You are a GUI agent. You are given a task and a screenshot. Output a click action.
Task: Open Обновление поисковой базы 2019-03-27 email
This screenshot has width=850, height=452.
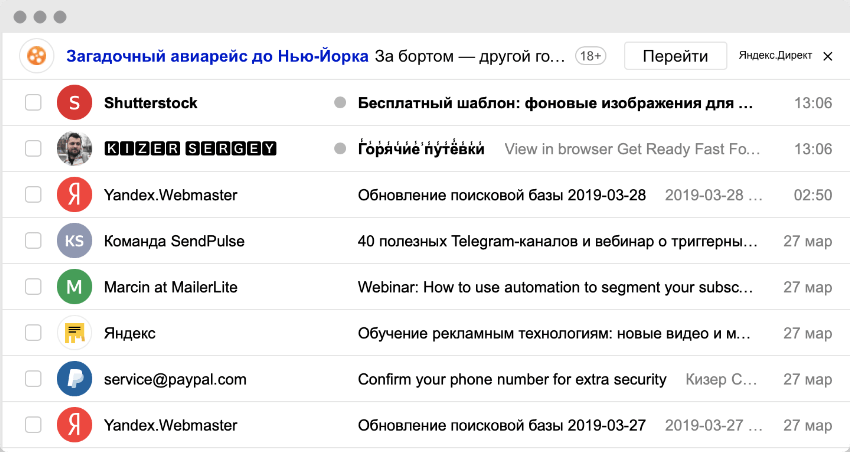coord(502,425)
